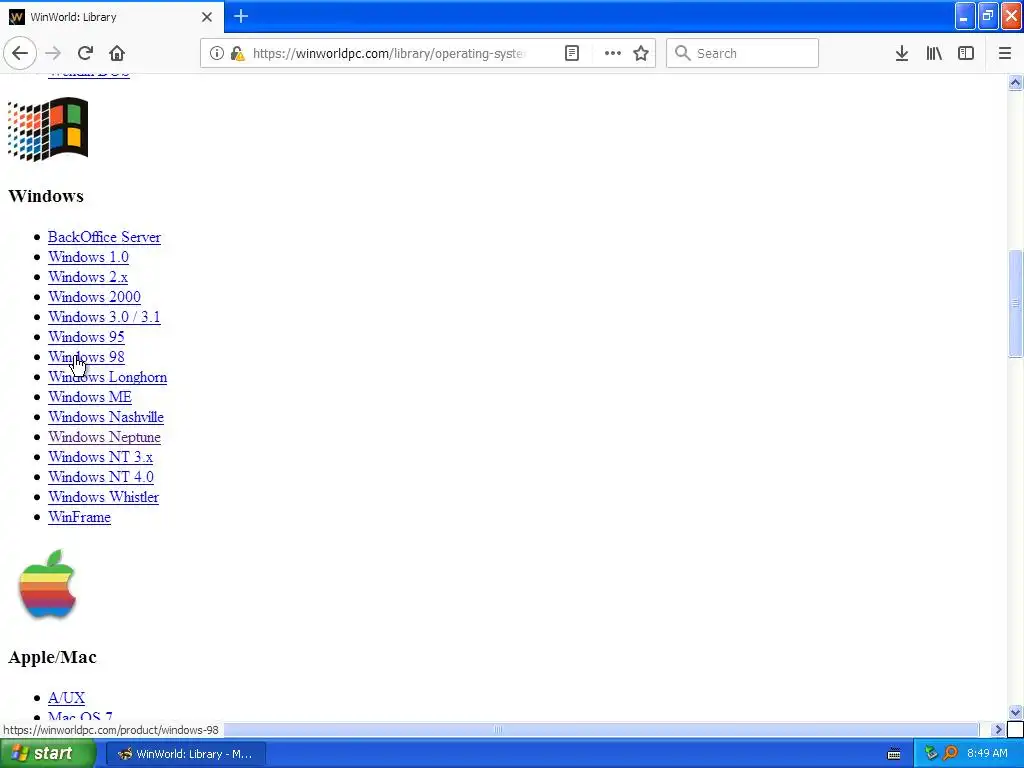Open the Windows NT 4.0 link

pos(101,477)
